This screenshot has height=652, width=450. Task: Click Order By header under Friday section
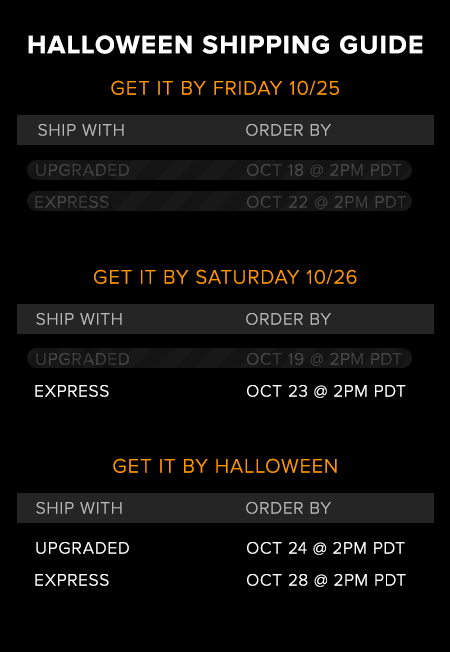[x=288, y=130]
